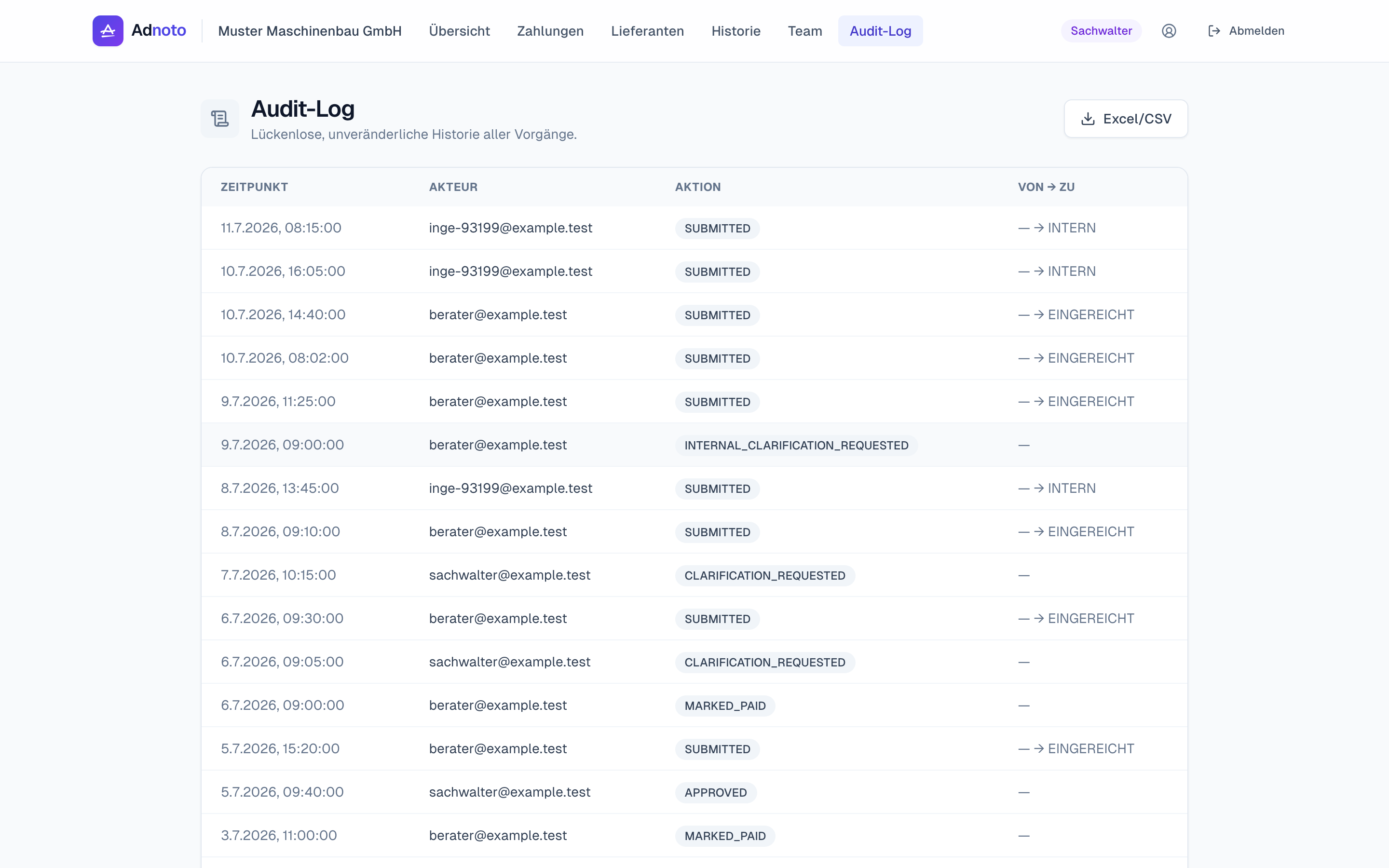Click SUBMITTED badge in the 11.7.2026 row
Image resolution: width=1389 pixels, height=868 pixels.
click(x=718, y=229)
